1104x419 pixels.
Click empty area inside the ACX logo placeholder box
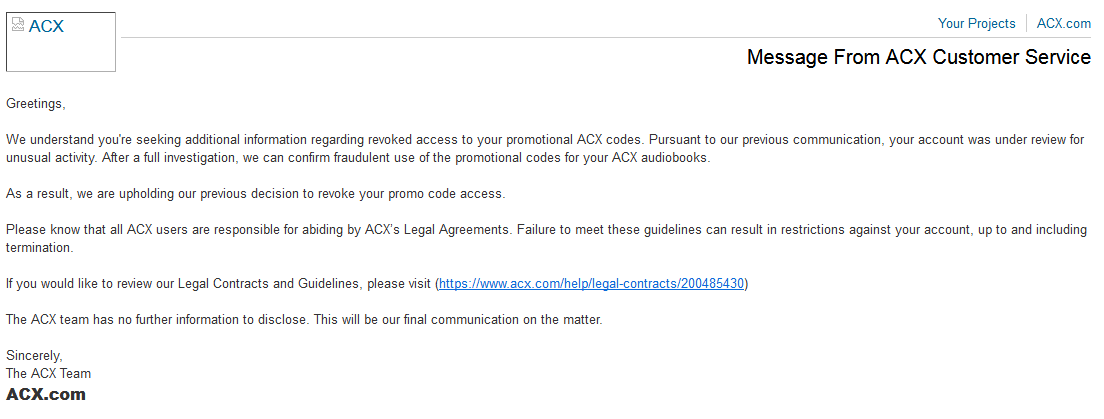[x=61, y=54]
